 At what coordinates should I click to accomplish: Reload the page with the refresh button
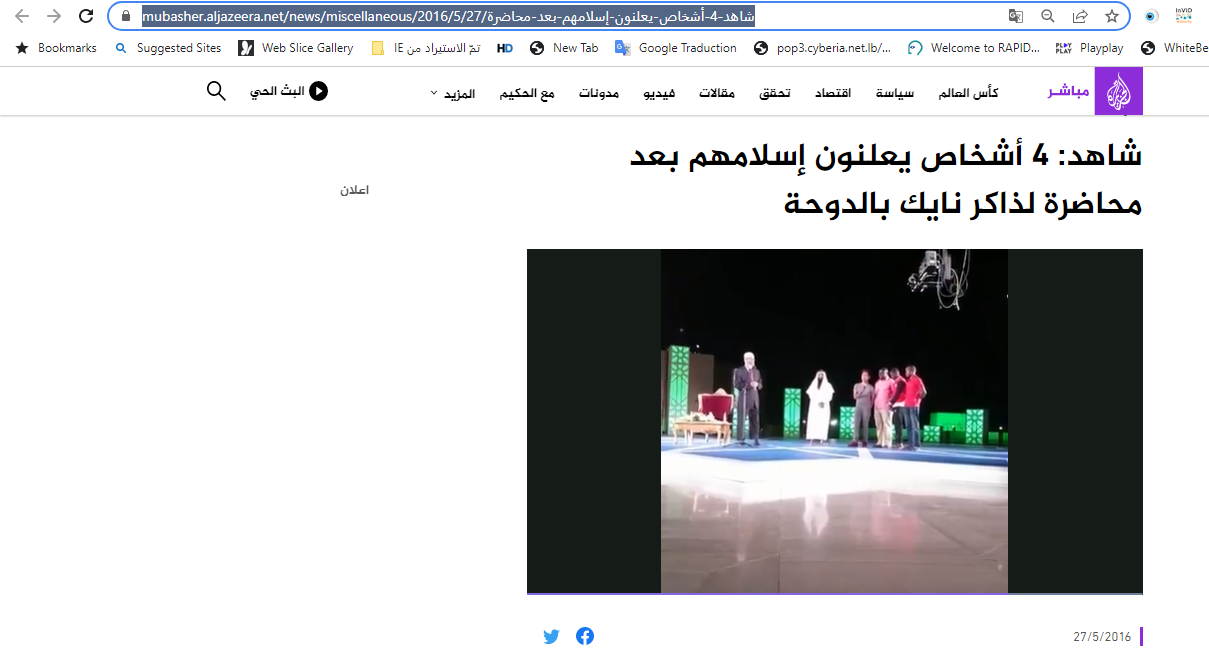point(86,16)
